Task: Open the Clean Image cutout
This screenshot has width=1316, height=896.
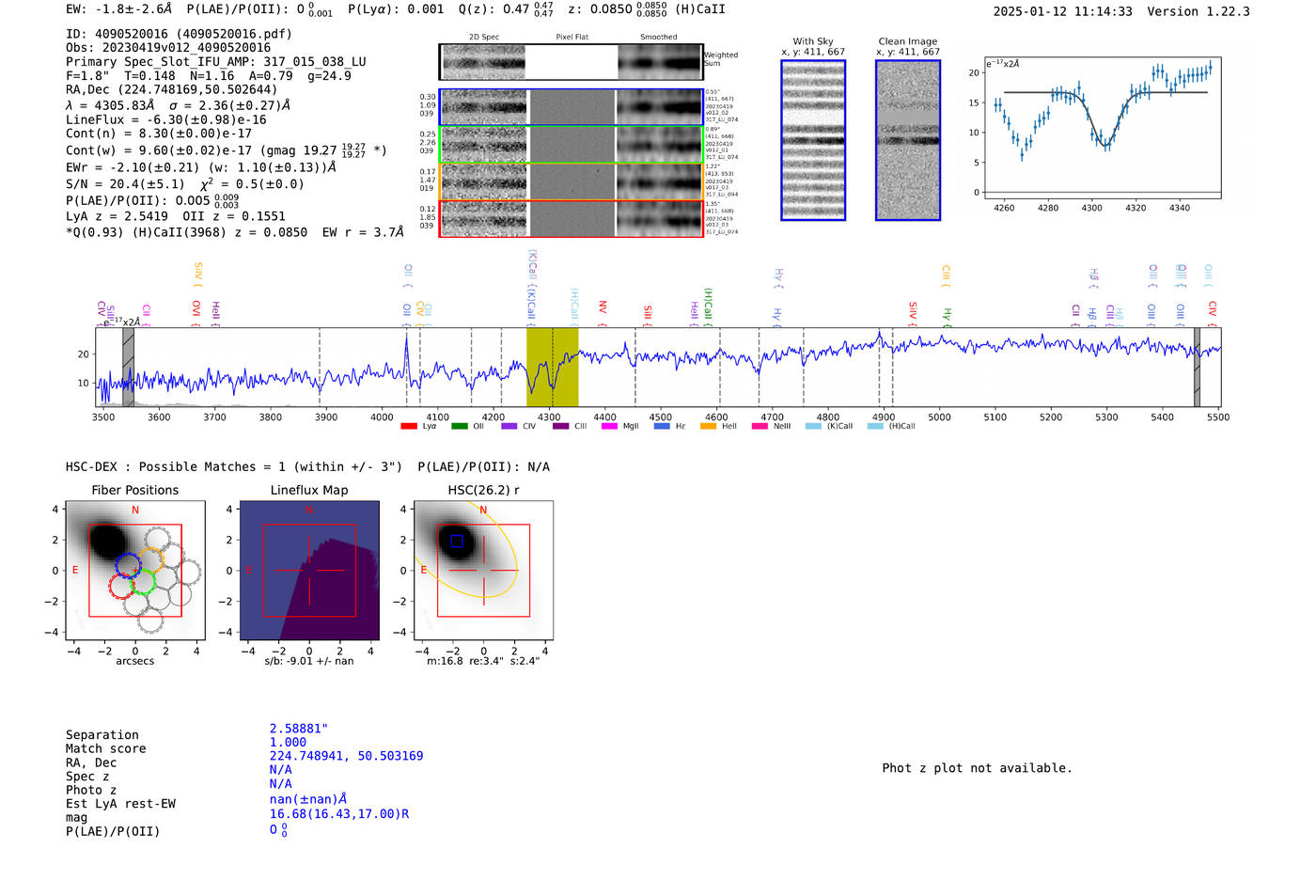Action: [908, 140]
